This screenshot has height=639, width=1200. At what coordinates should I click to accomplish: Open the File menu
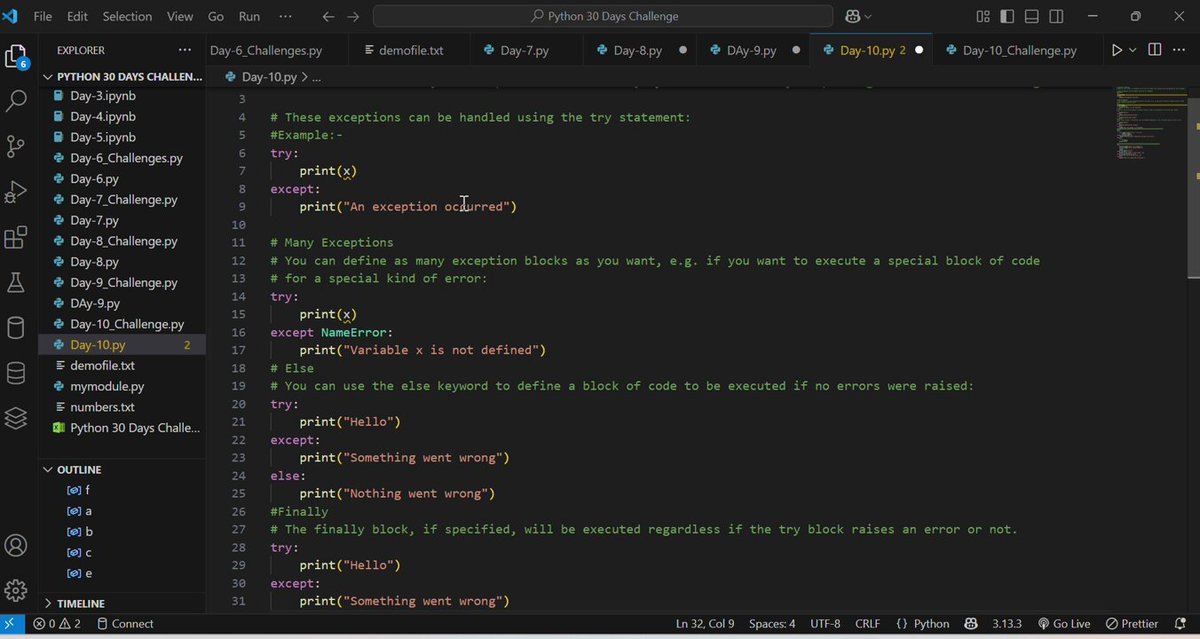43,17
